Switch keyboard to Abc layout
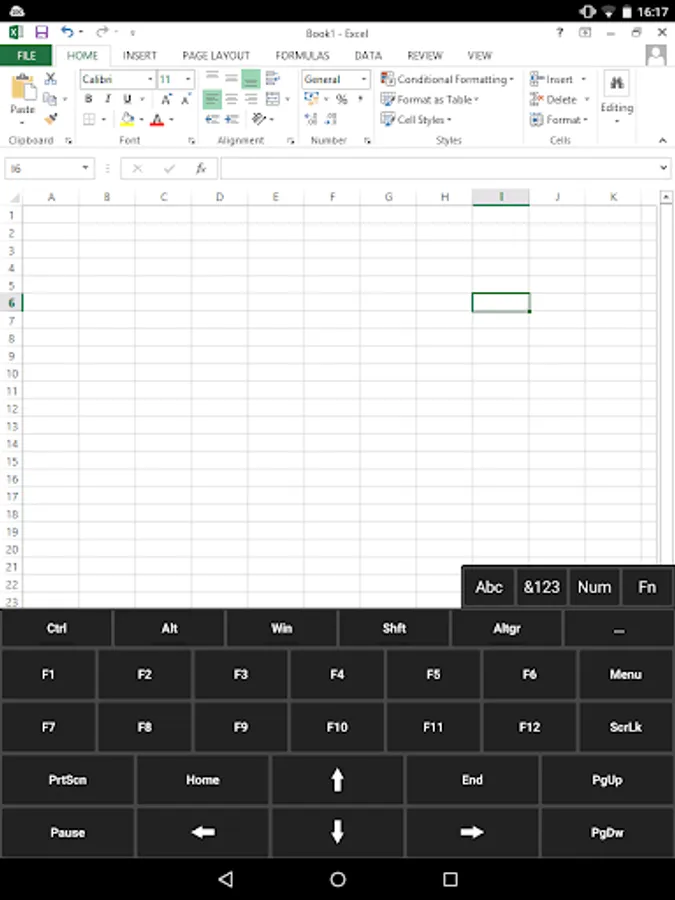Image resolution: width=675 pixels, height=900 pixels. click(489, 587)
